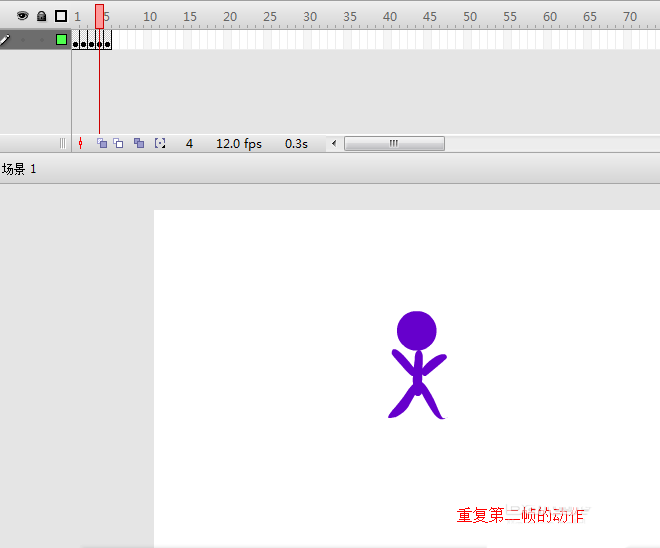
Task: Click the red text 重复第二帧的动作 on stage
Action: tap(520, 516)
